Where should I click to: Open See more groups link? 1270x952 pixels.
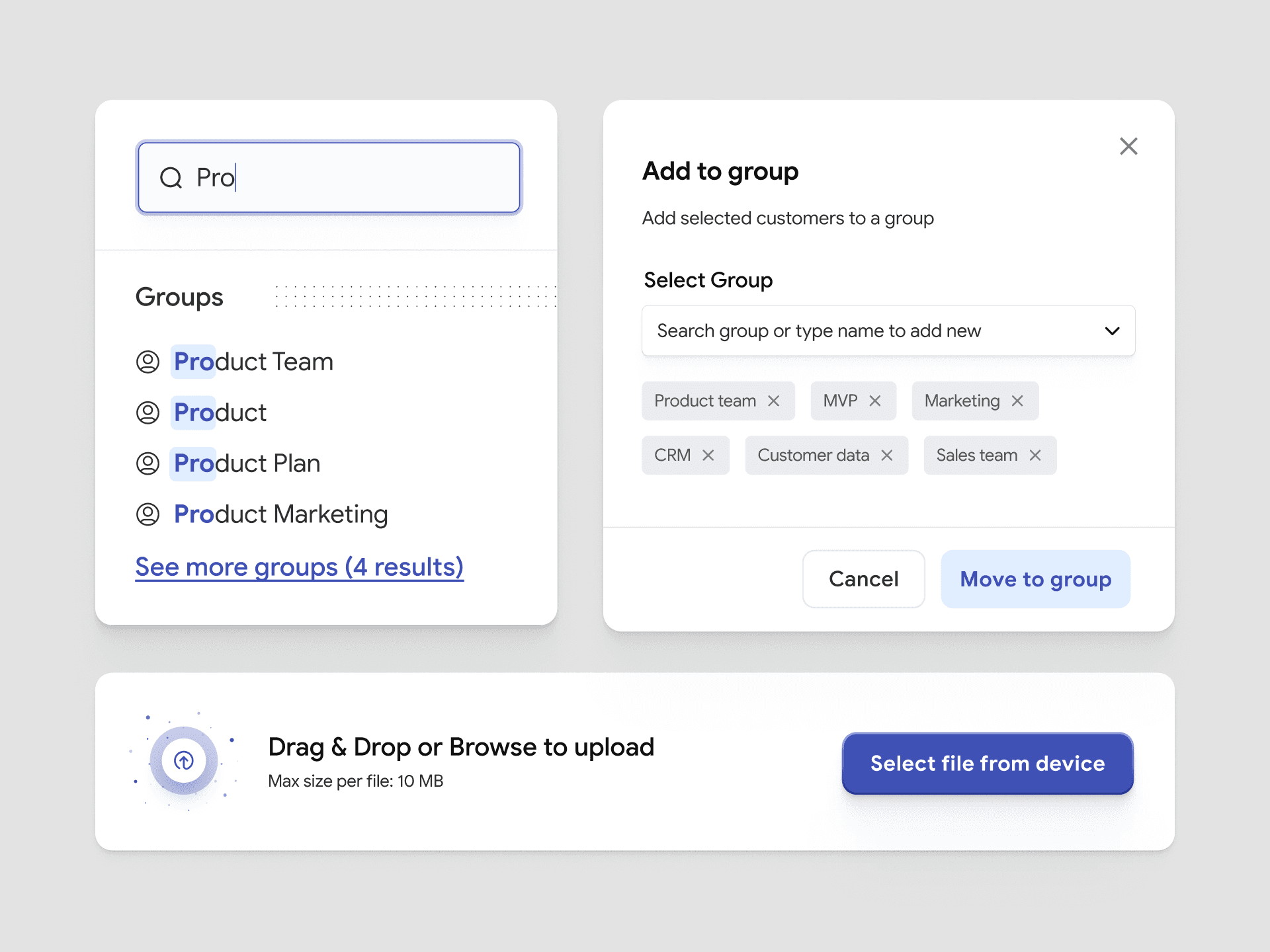pos(299,567)
